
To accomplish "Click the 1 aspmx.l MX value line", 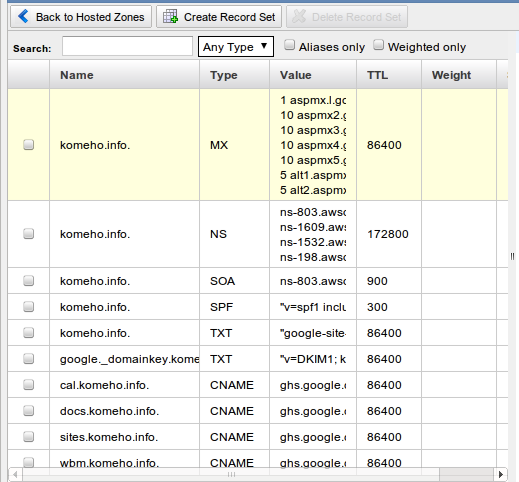I will [x=313, y=100].
